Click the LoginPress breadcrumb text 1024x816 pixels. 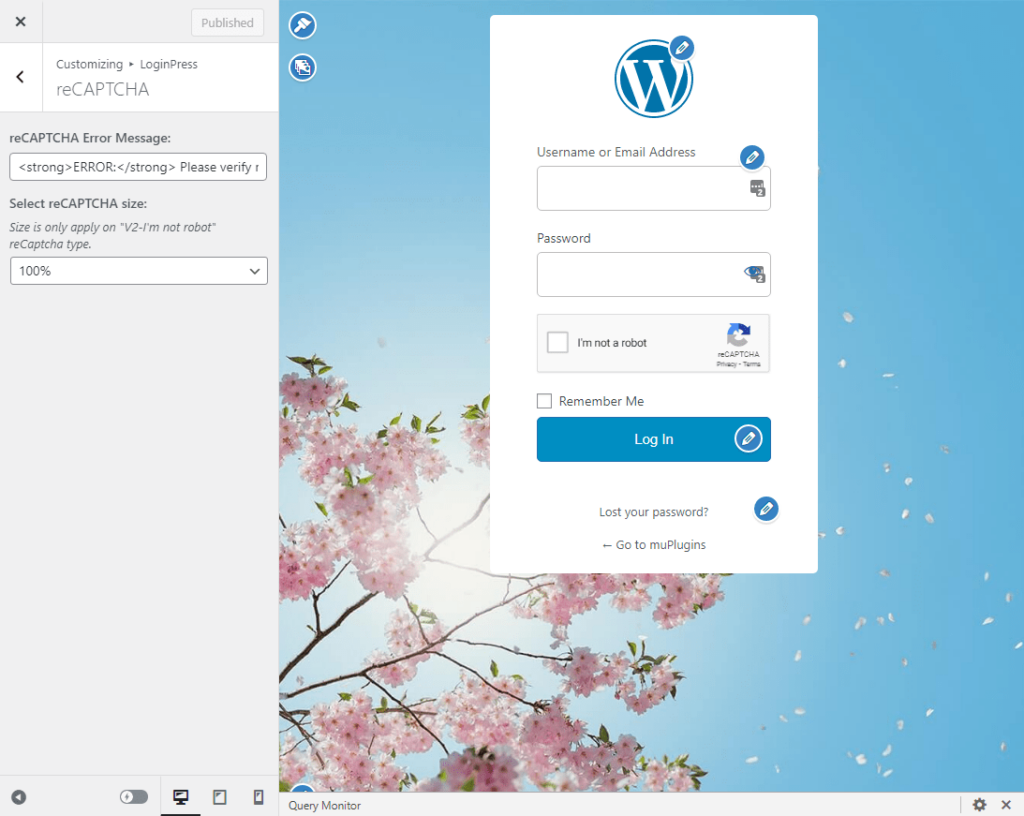[x=168, y=64]
